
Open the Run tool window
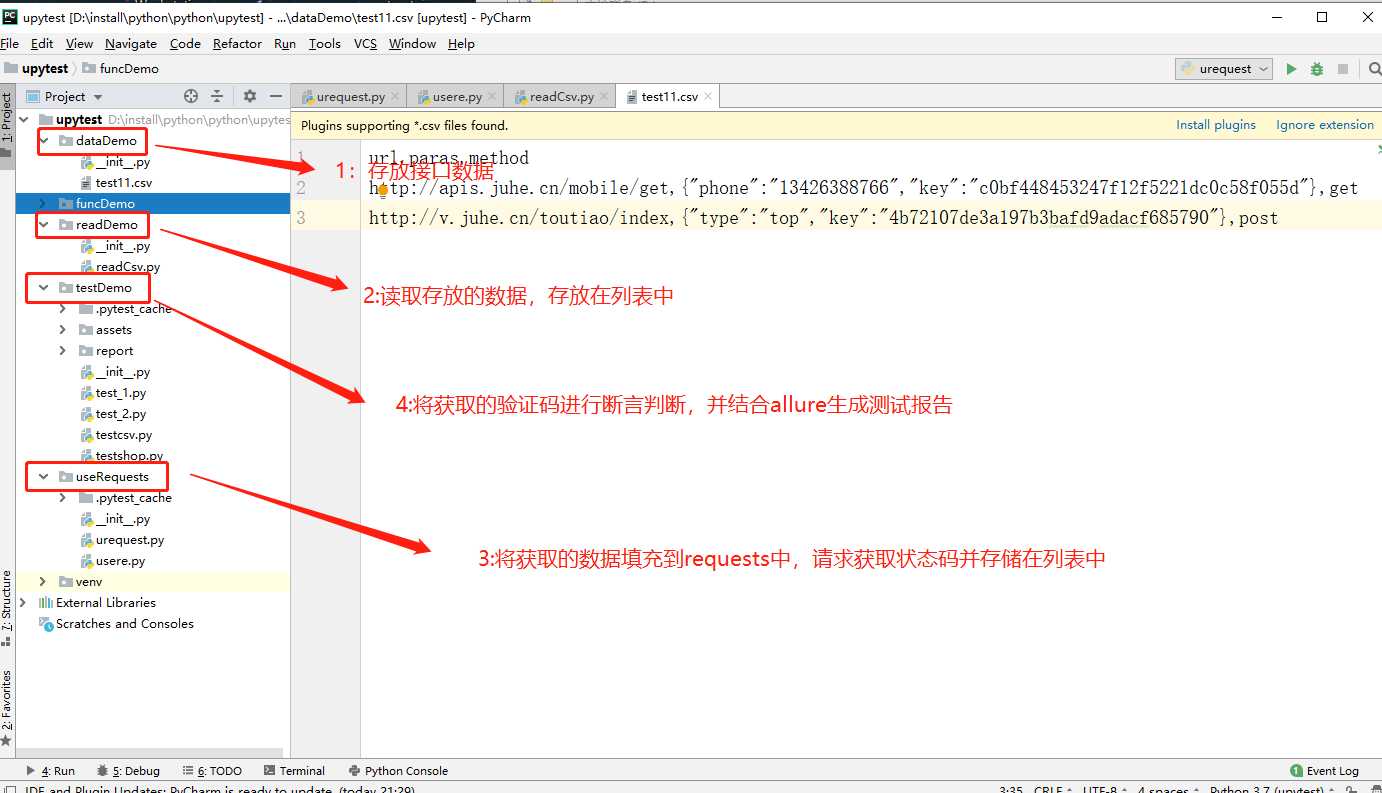[50, 770]
